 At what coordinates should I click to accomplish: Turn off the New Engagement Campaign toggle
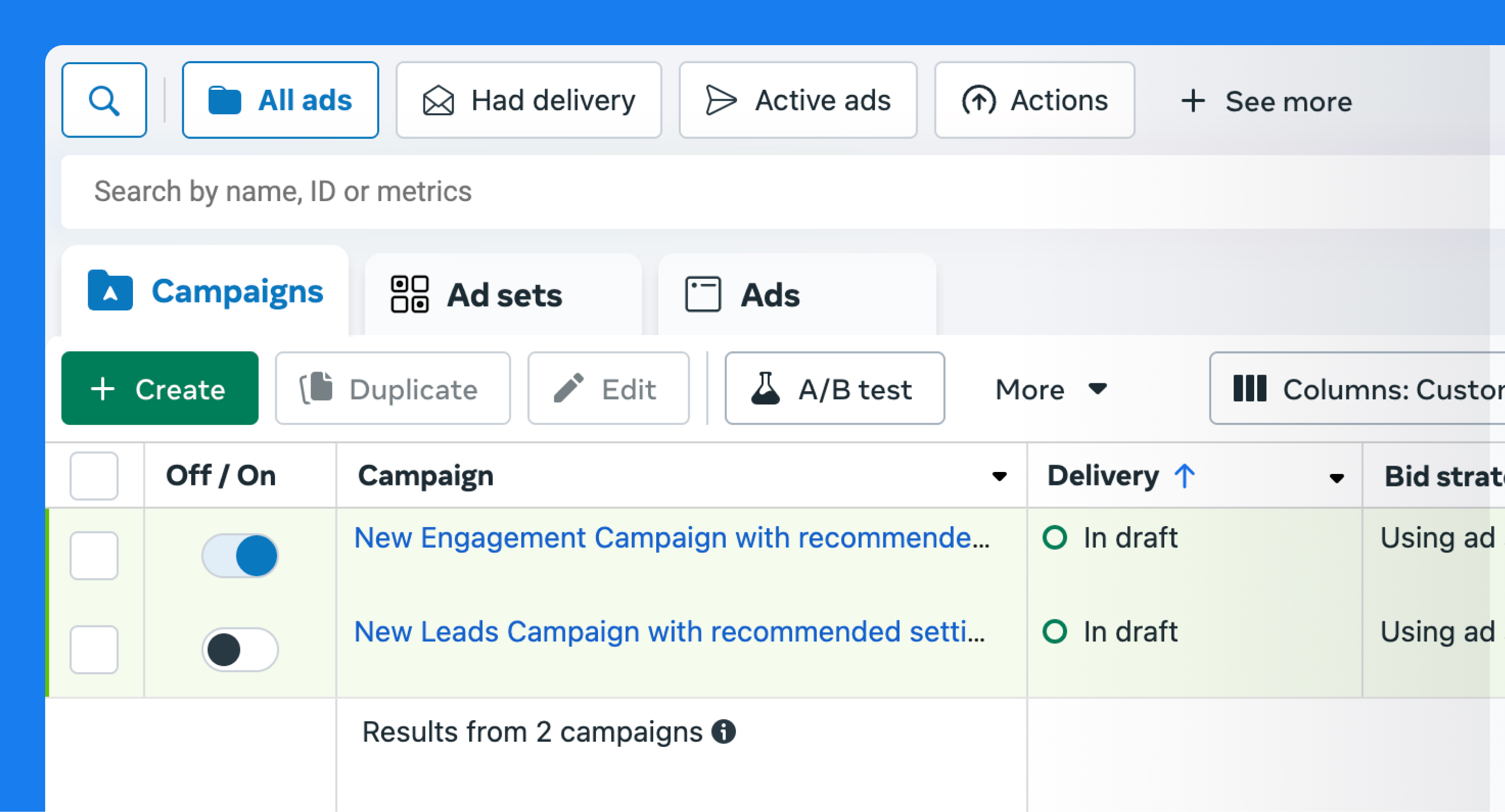240,556
